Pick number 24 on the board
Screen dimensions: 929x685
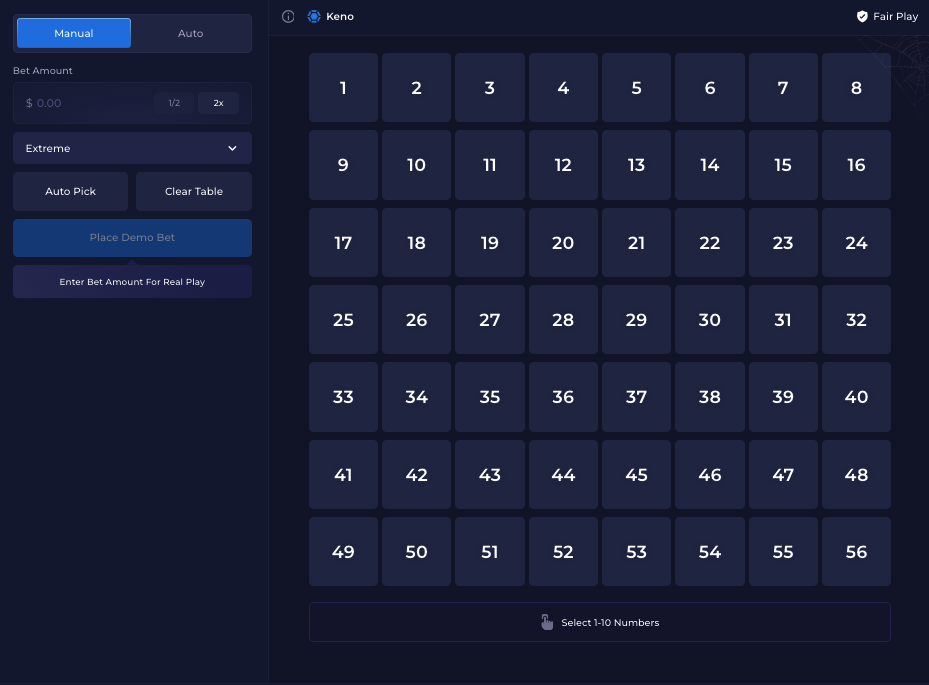856,242
